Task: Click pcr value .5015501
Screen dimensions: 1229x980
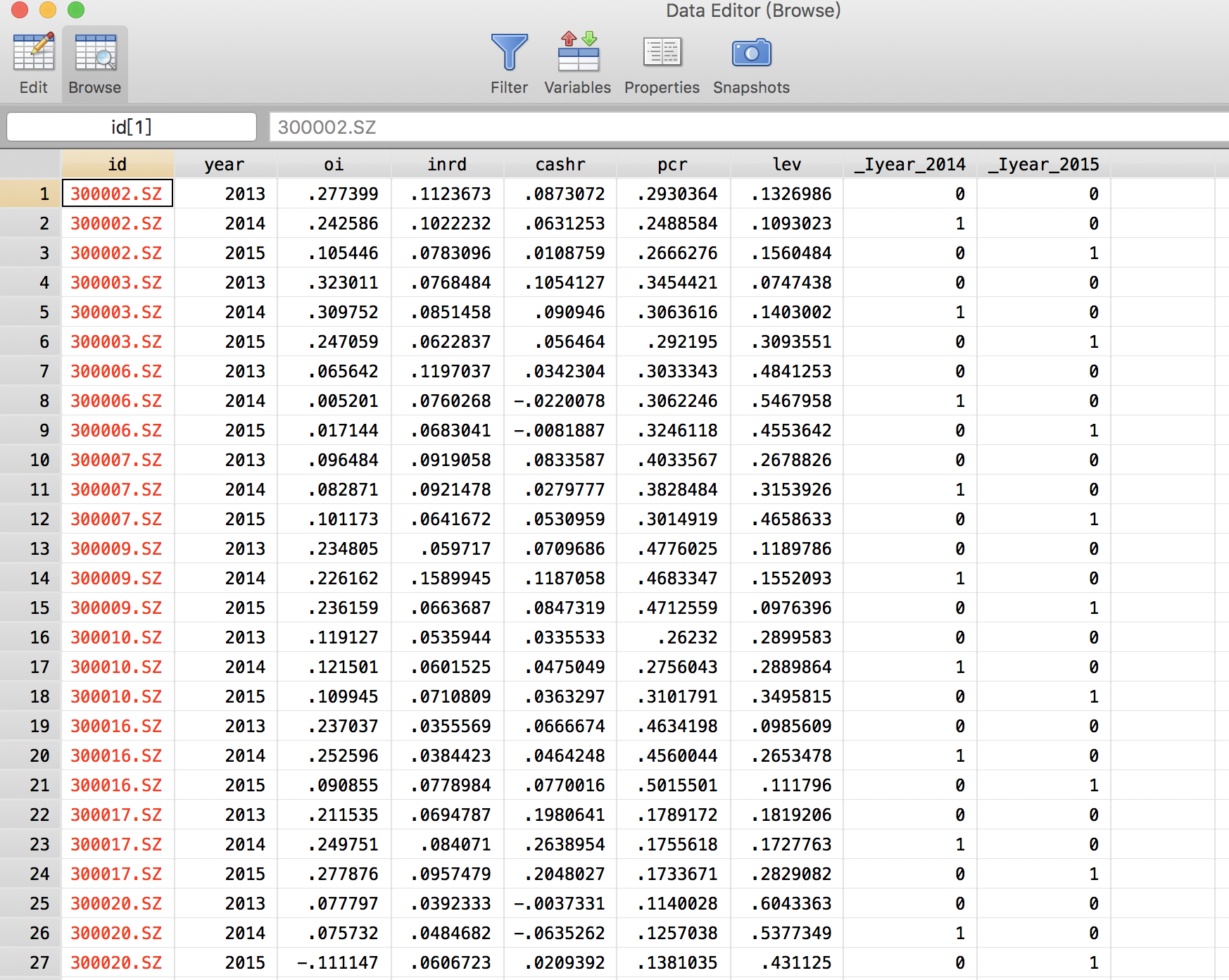Action: coord(677,785)
